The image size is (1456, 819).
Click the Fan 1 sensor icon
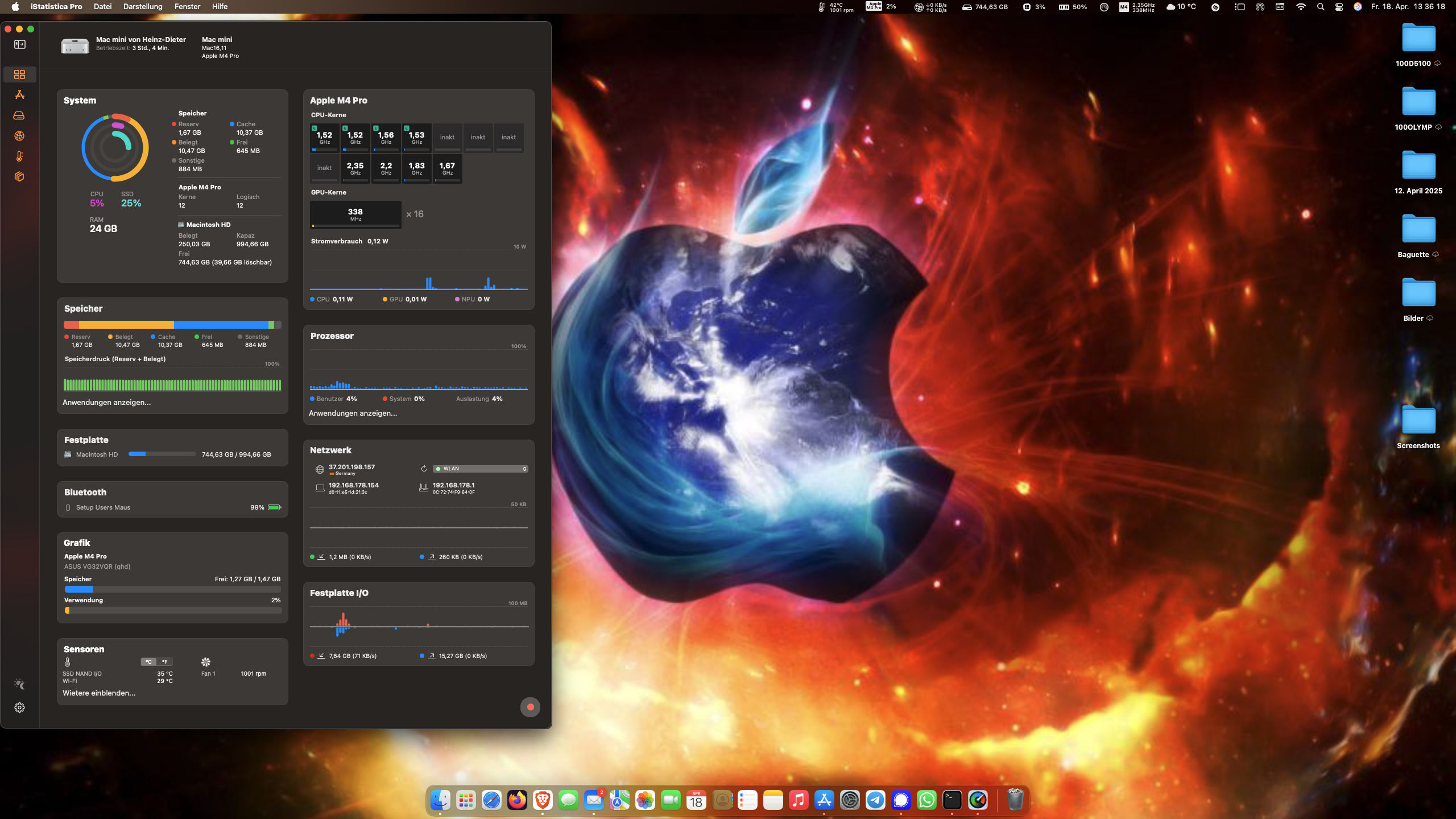tap(206, 662)
